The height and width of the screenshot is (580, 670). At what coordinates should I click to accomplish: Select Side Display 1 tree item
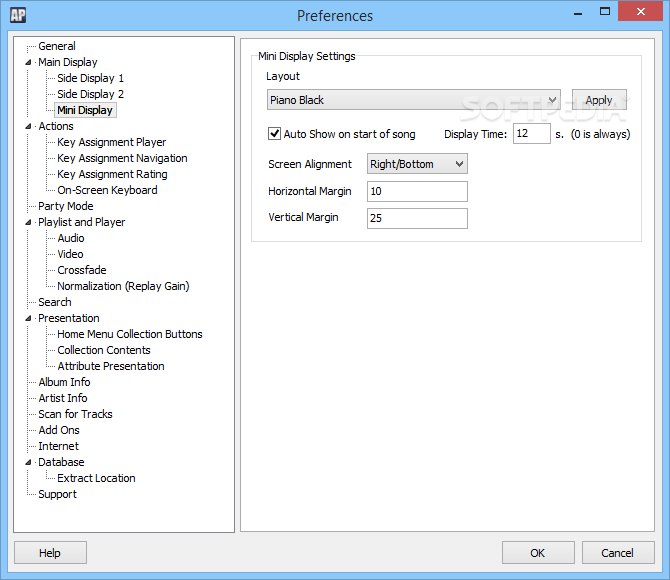coord(91,78)
